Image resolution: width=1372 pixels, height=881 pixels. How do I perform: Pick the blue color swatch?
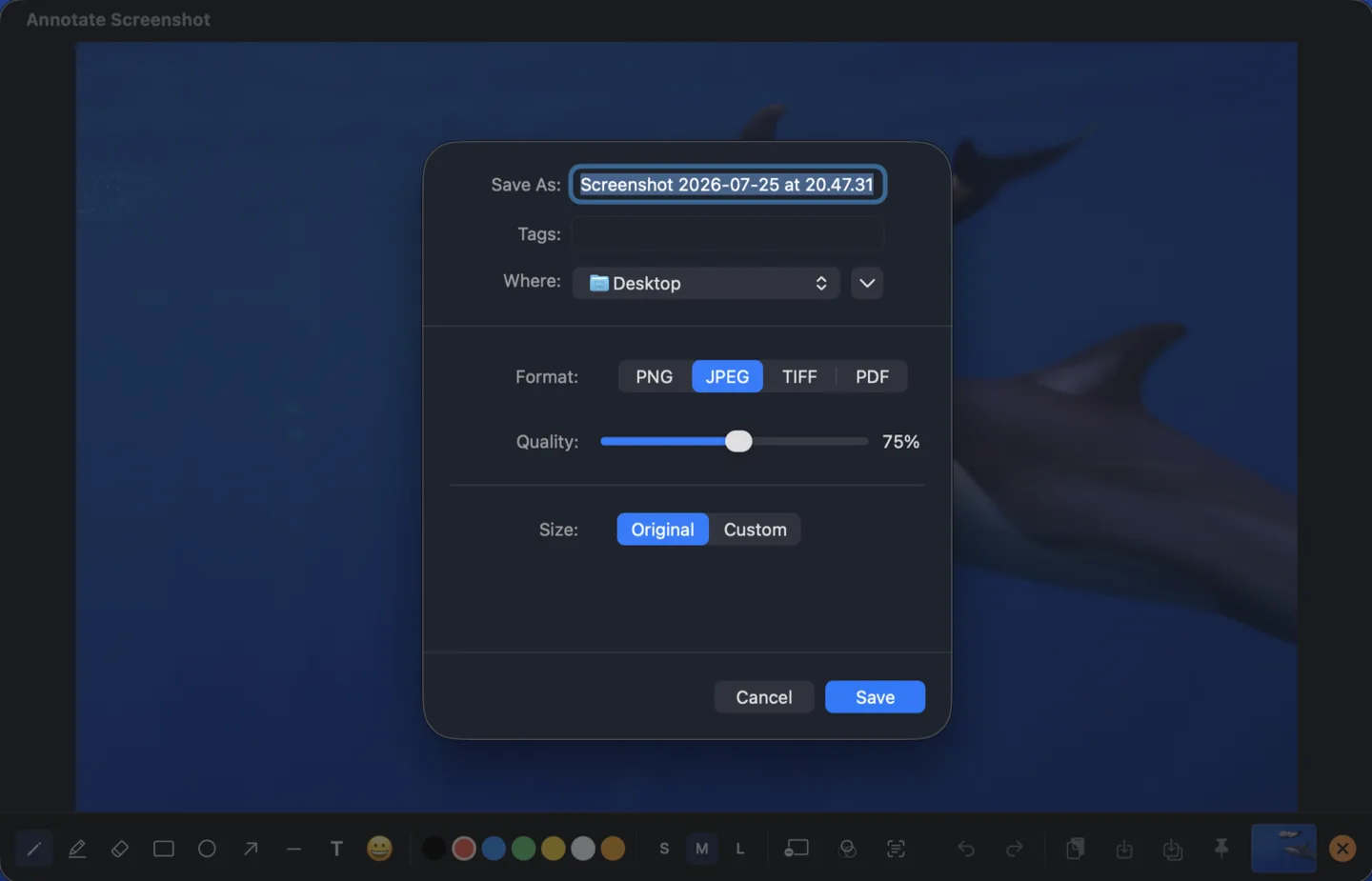pyautogui.click(x=494, y=848)
